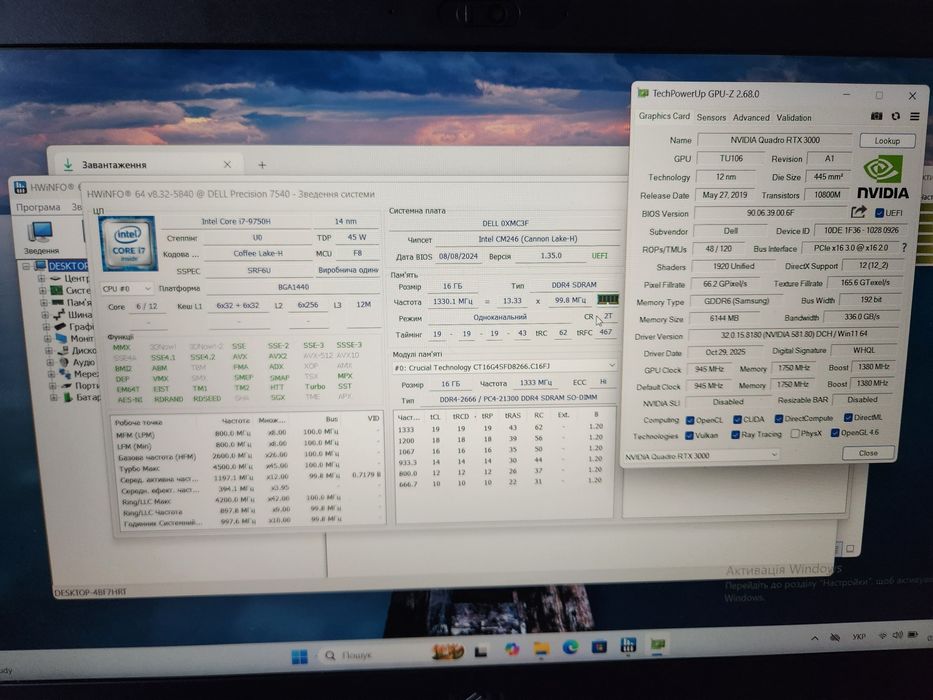Select the Graphics Card tab
This screenshot has height=700, width=933.
coord(664,116)
